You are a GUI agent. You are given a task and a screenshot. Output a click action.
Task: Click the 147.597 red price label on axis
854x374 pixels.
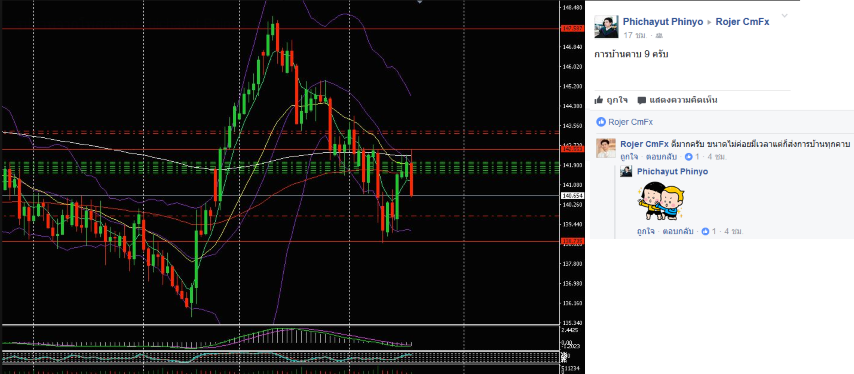point(572,28)
